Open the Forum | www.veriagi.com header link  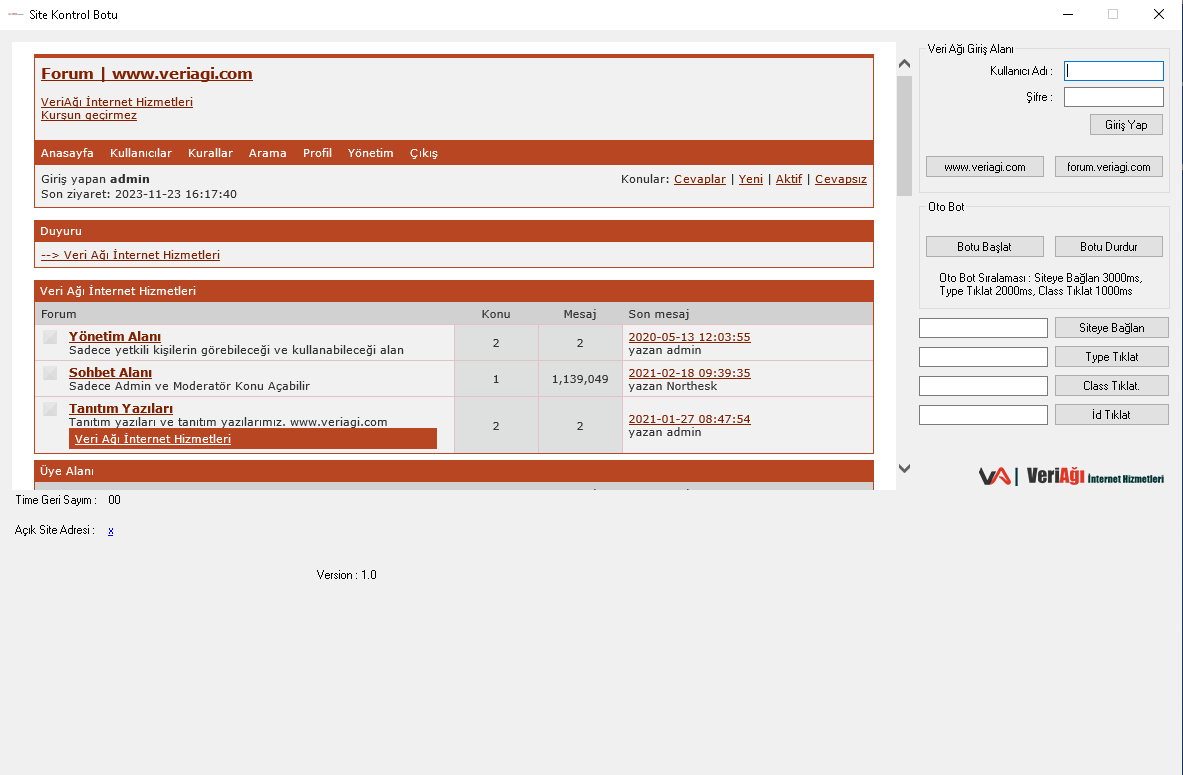tap(146, 74)
